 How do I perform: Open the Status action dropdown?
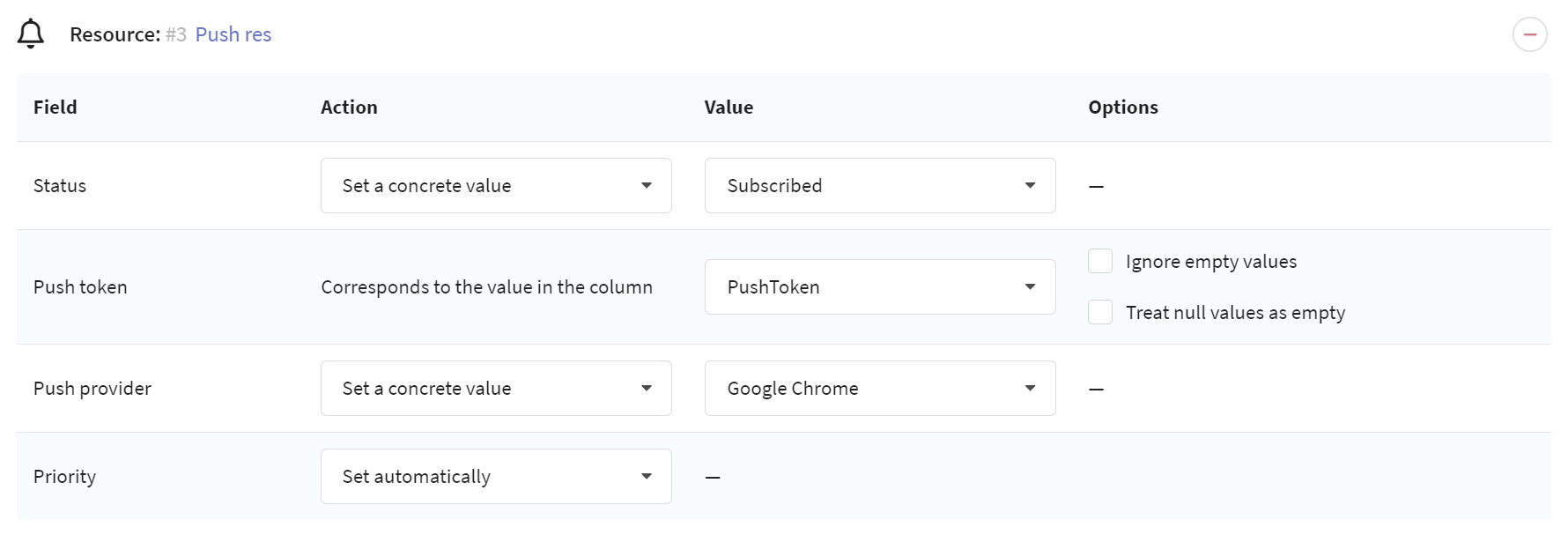pyautogui.click(x=496, y=185)
